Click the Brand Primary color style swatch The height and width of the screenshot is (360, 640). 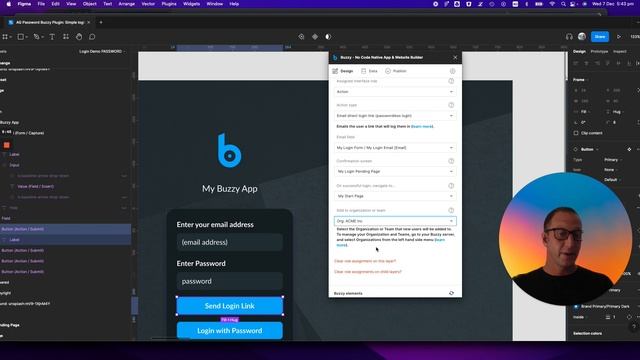tap(576, 306)
